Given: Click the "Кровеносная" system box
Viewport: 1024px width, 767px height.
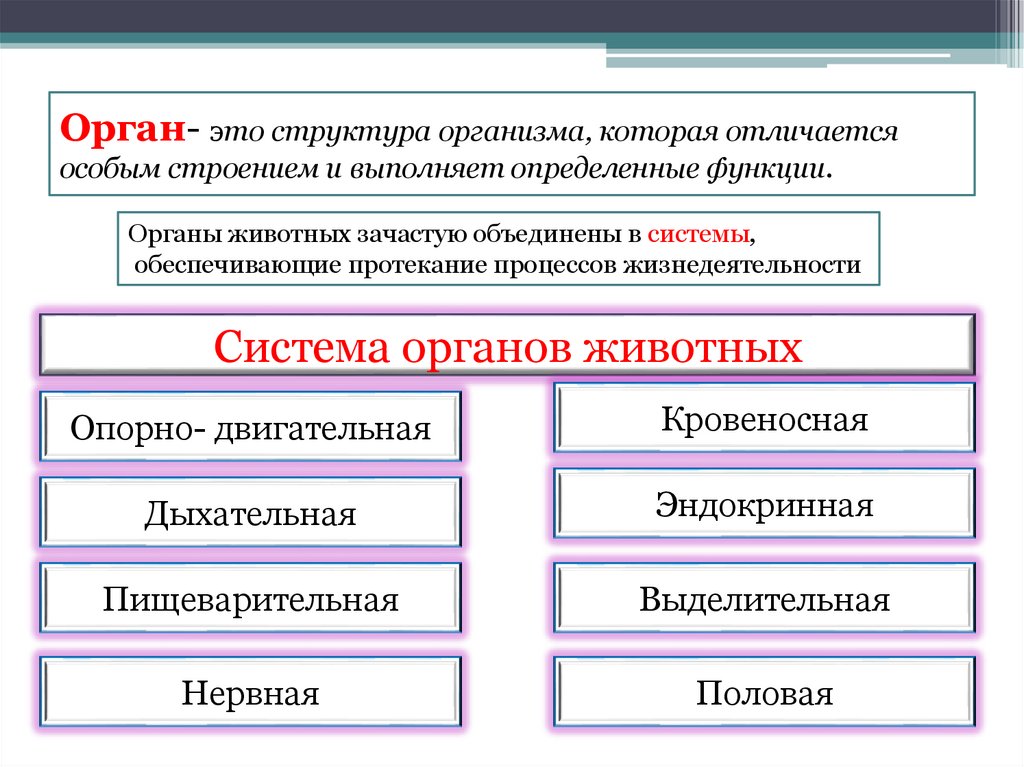Looking at the screenshot, I should 767,419.
